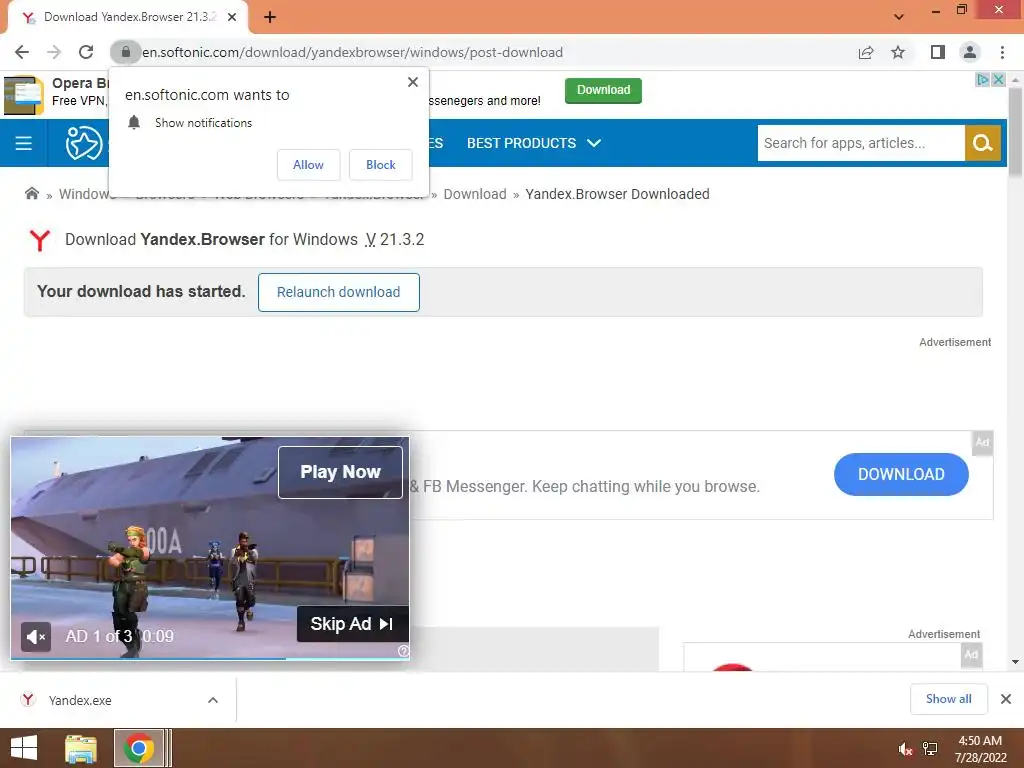Open the tab search dropdown

tap(899, 17)
